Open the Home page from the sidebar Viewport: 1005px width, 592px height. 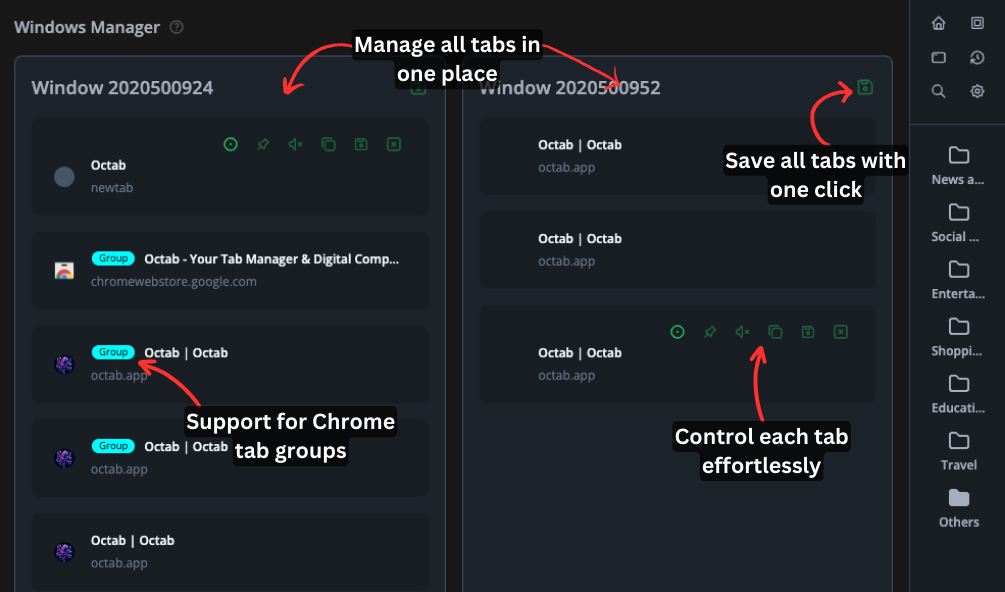click(938, 22)
